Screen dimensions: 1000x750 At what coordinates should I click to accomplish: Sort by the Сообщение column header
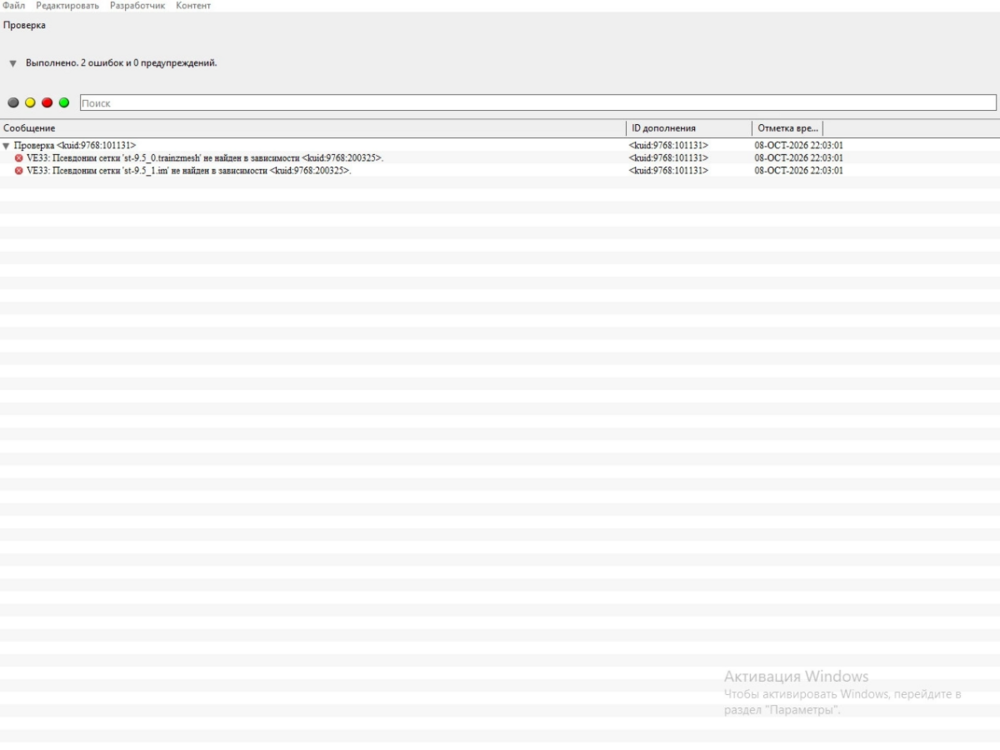click(x=312, y=128)
